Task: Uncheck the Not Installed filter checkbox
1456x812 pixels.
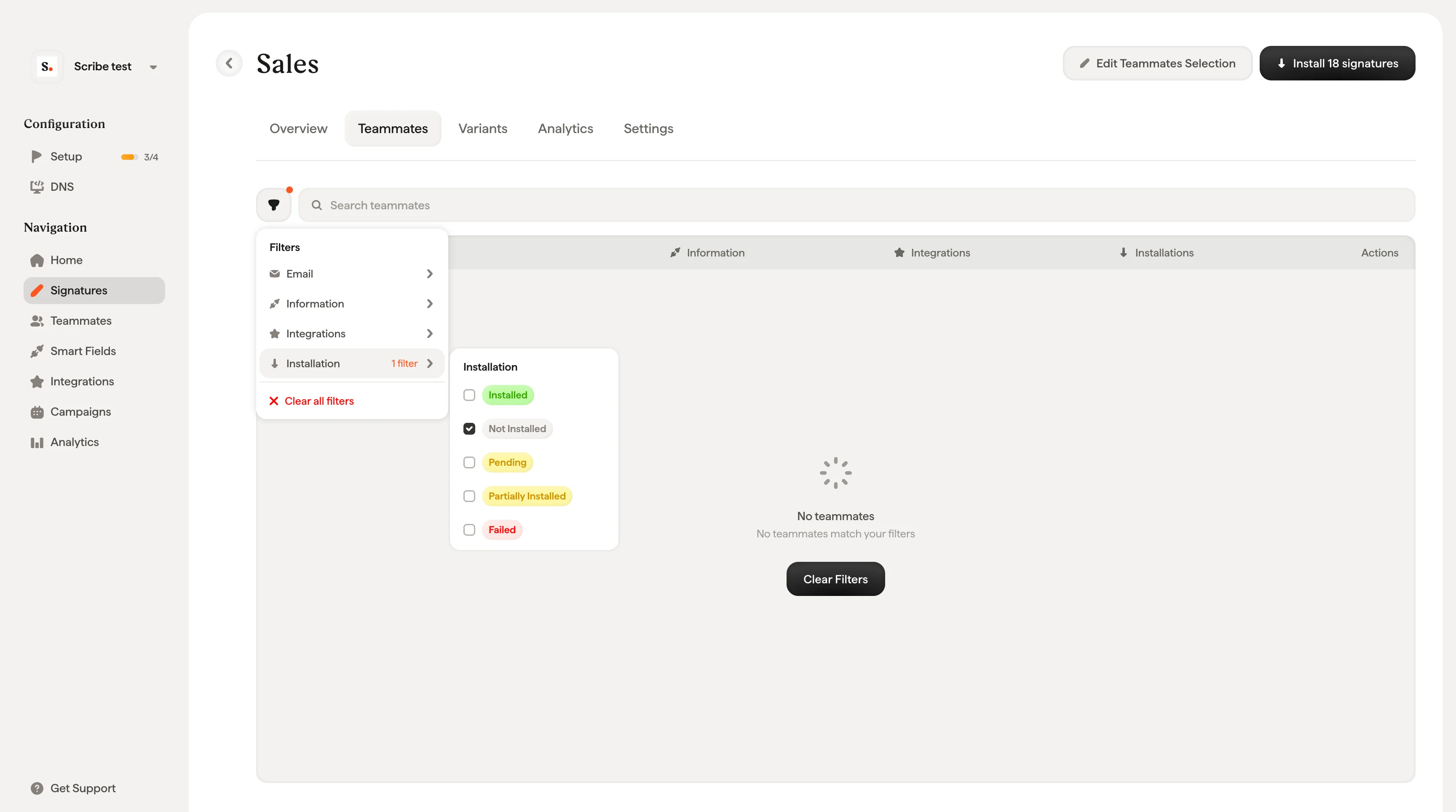Action: pos(469,429)
